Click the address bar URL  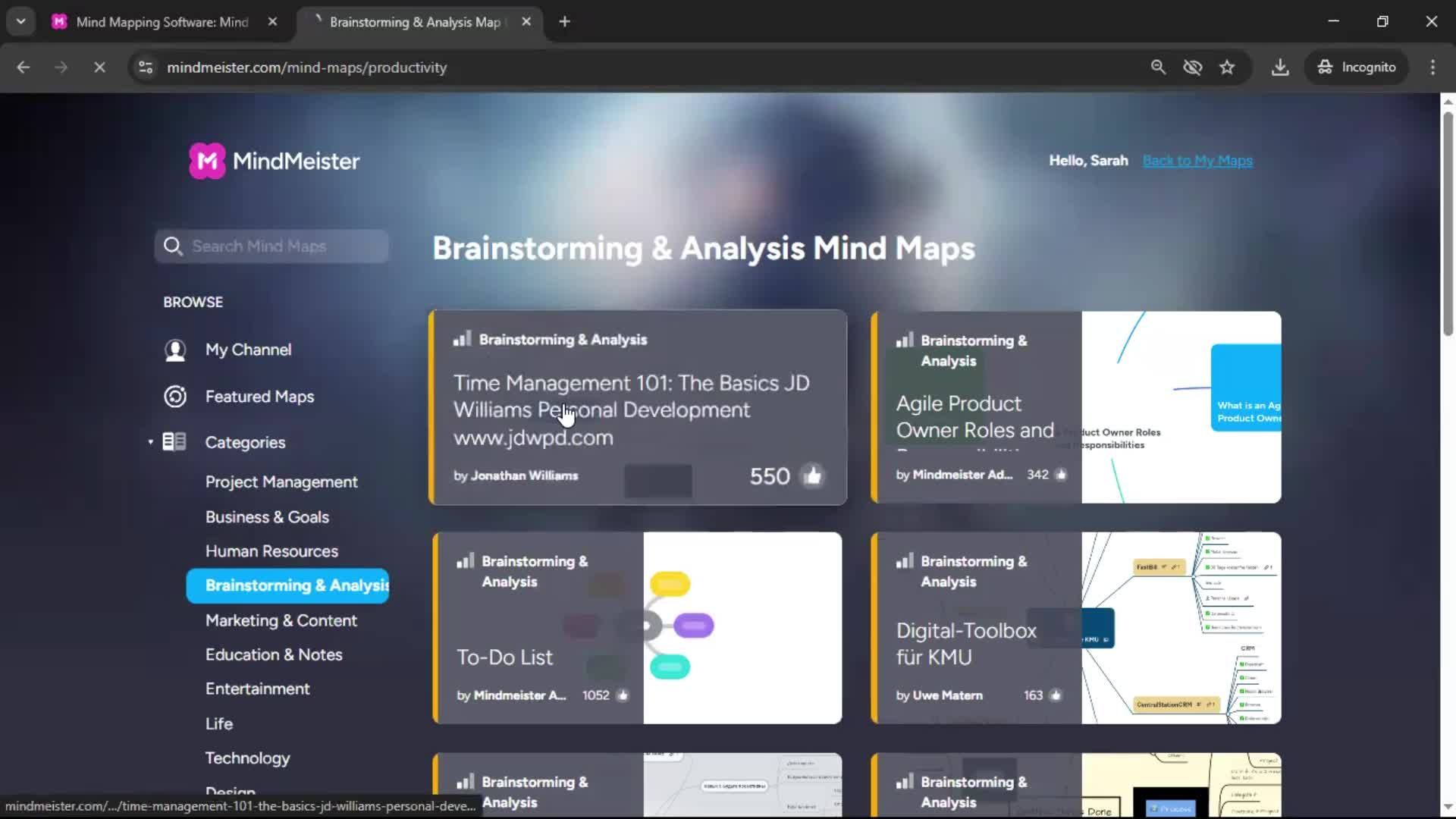[x=306, y=67]
